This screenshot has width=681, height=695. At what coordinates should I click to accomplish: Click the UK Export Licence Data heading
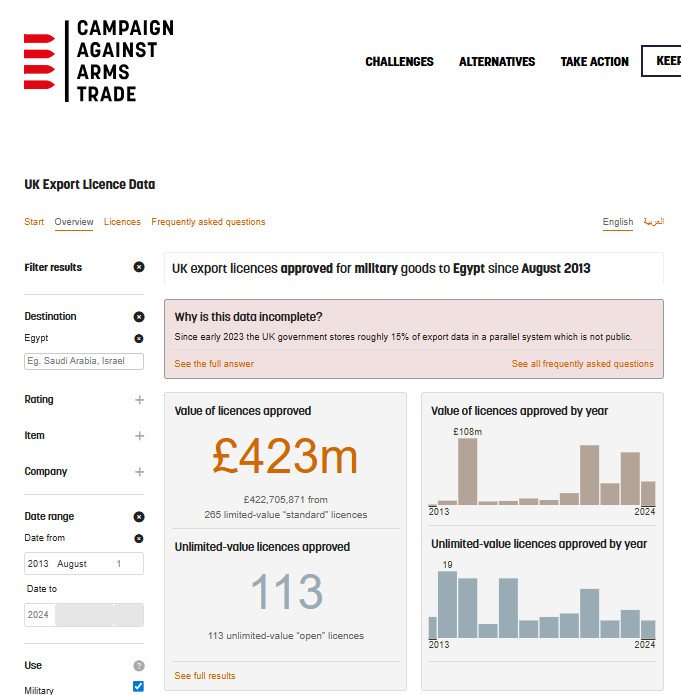[90, 184]
